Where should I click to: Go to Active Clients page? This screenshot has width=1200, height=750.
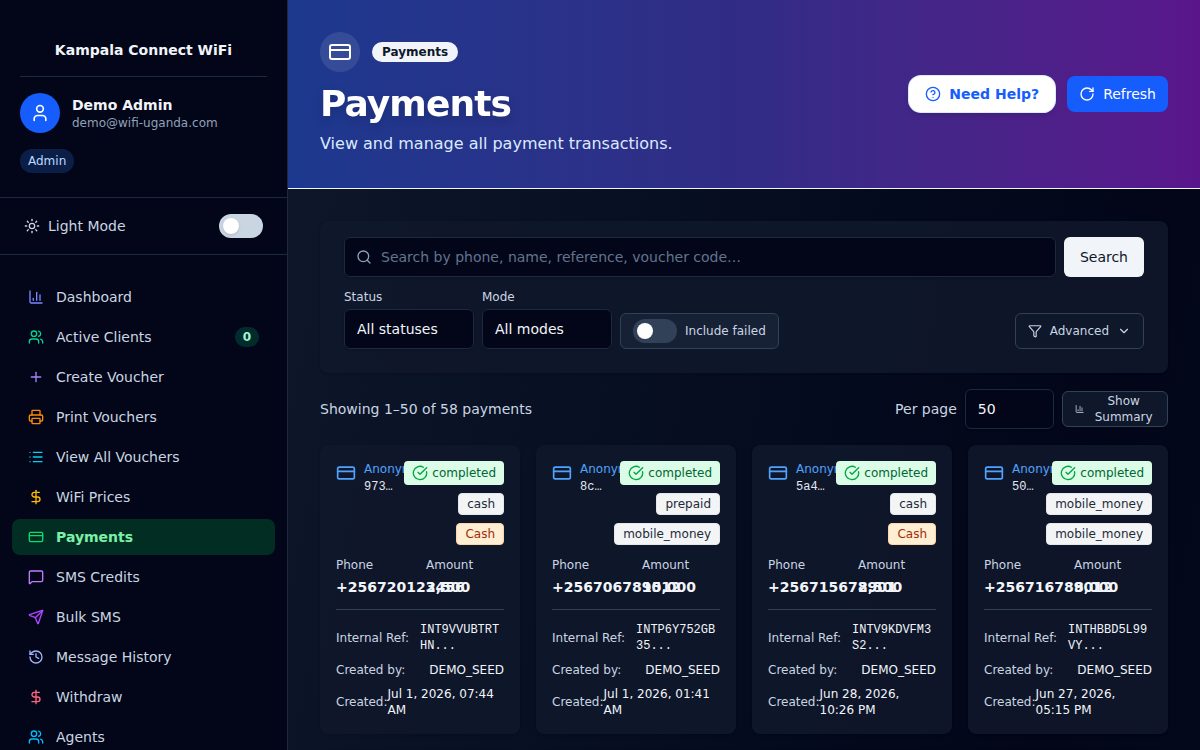[x=143, y=337]
